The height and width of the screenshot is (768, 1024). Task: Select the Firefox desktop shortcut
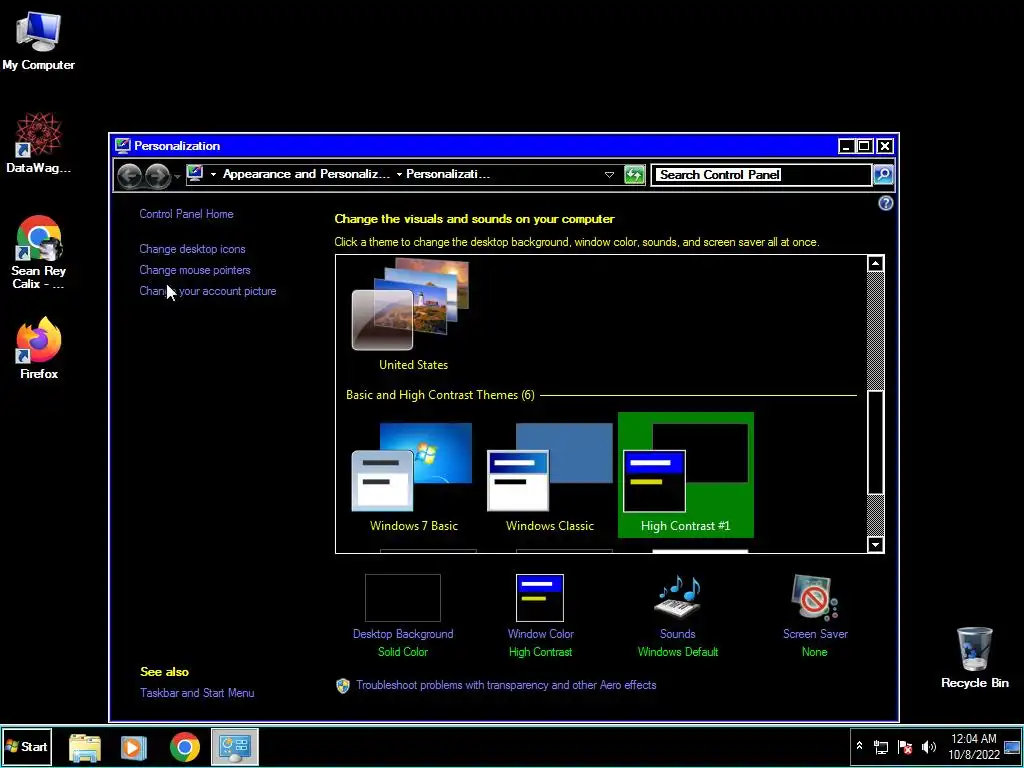(39, 348)
